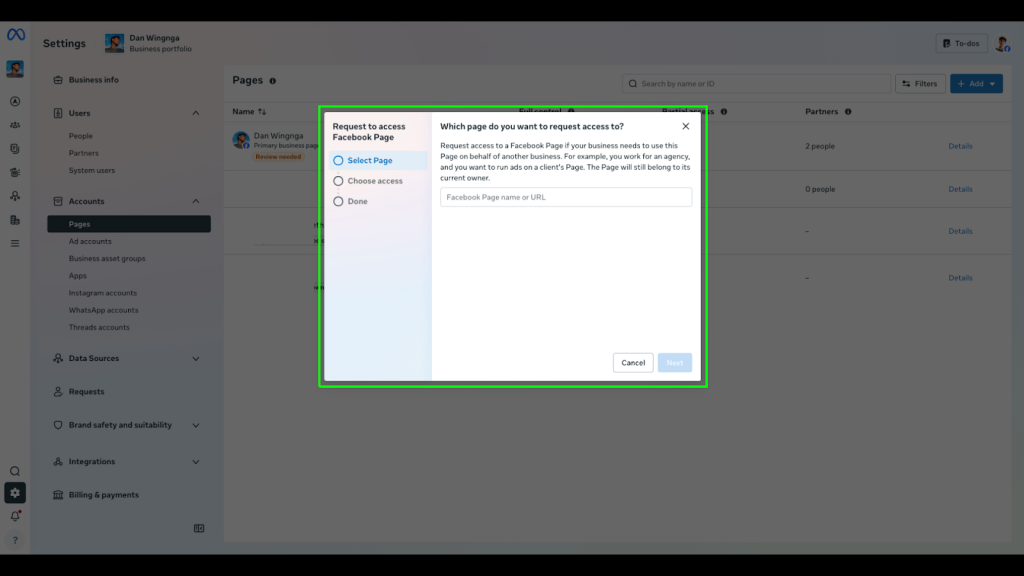Open the coins billing icon in the left rail
Screen dimensions: 1024x576
(15, 220)
